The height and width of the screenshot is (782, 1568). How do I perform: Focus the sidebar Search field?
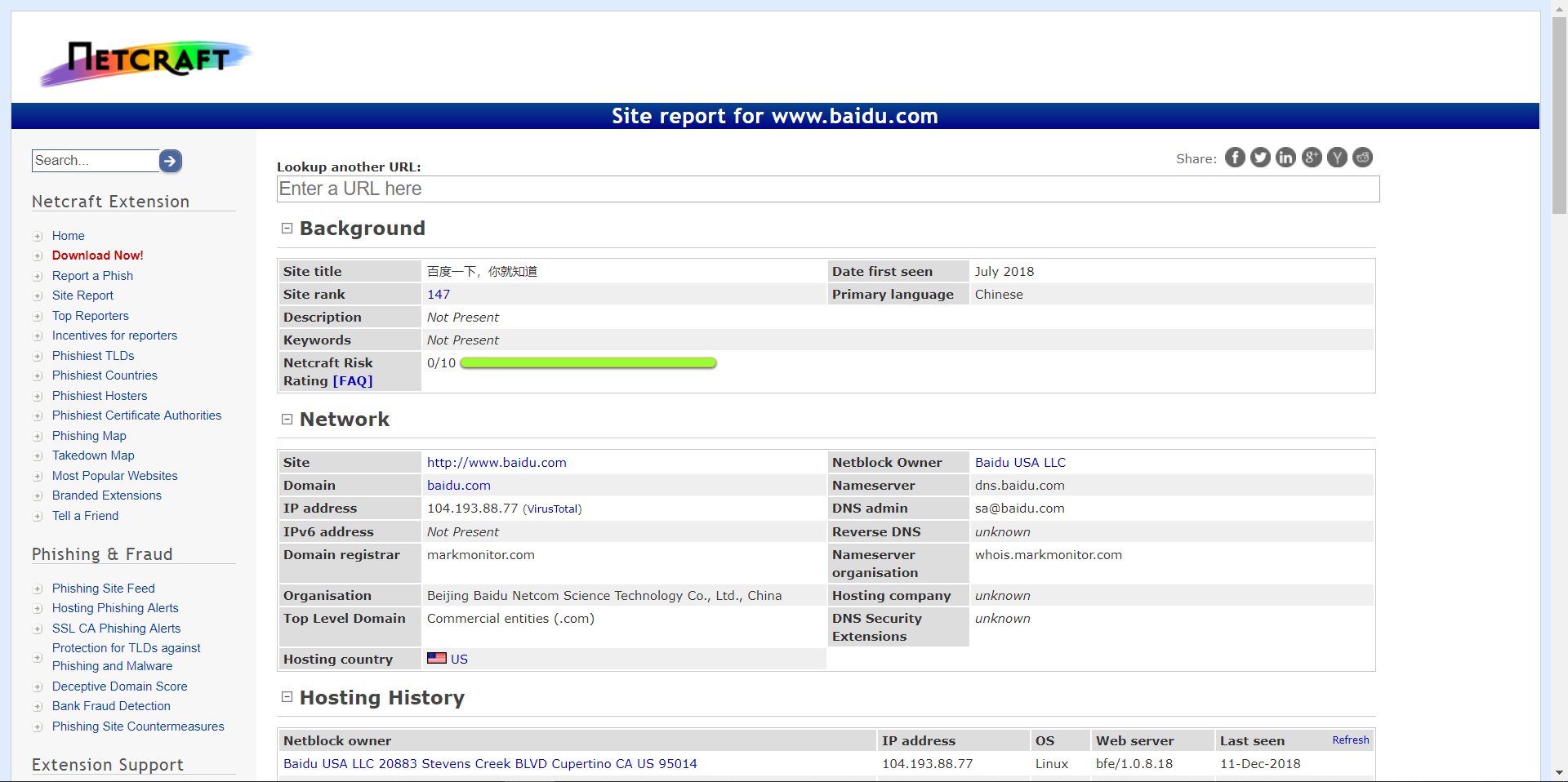96,161
